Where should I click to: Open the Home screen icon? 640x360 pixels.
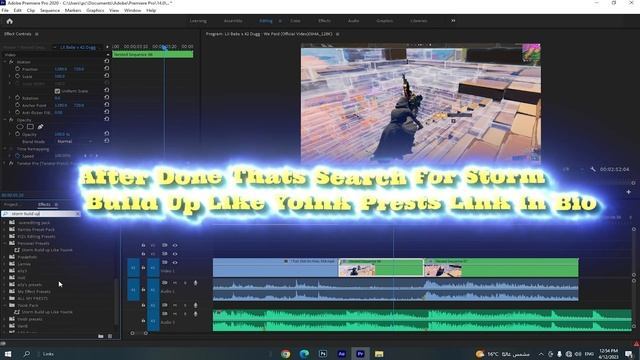(9, 21)
